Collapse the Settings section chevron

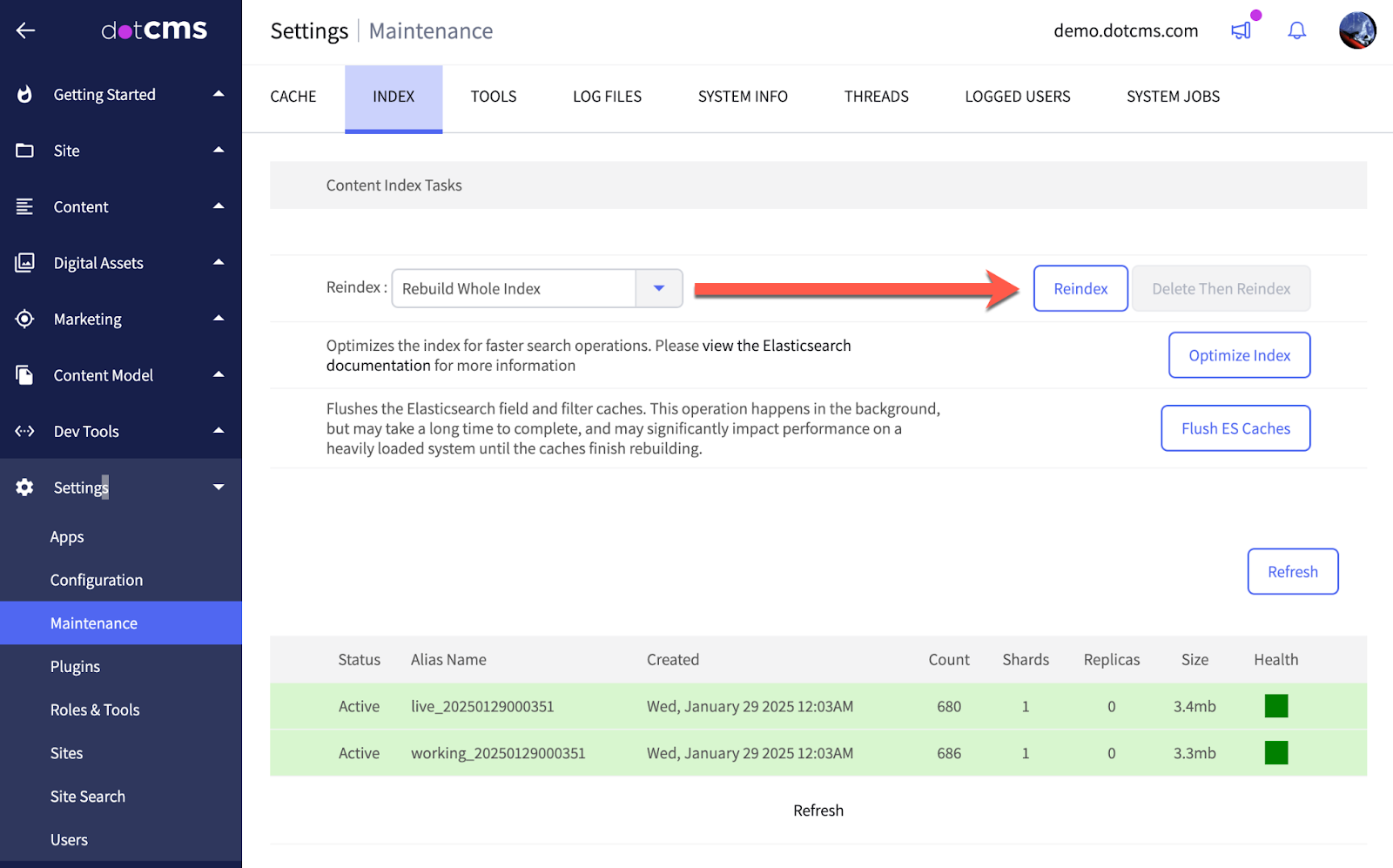pyautogui.click(x=219, y=488)
